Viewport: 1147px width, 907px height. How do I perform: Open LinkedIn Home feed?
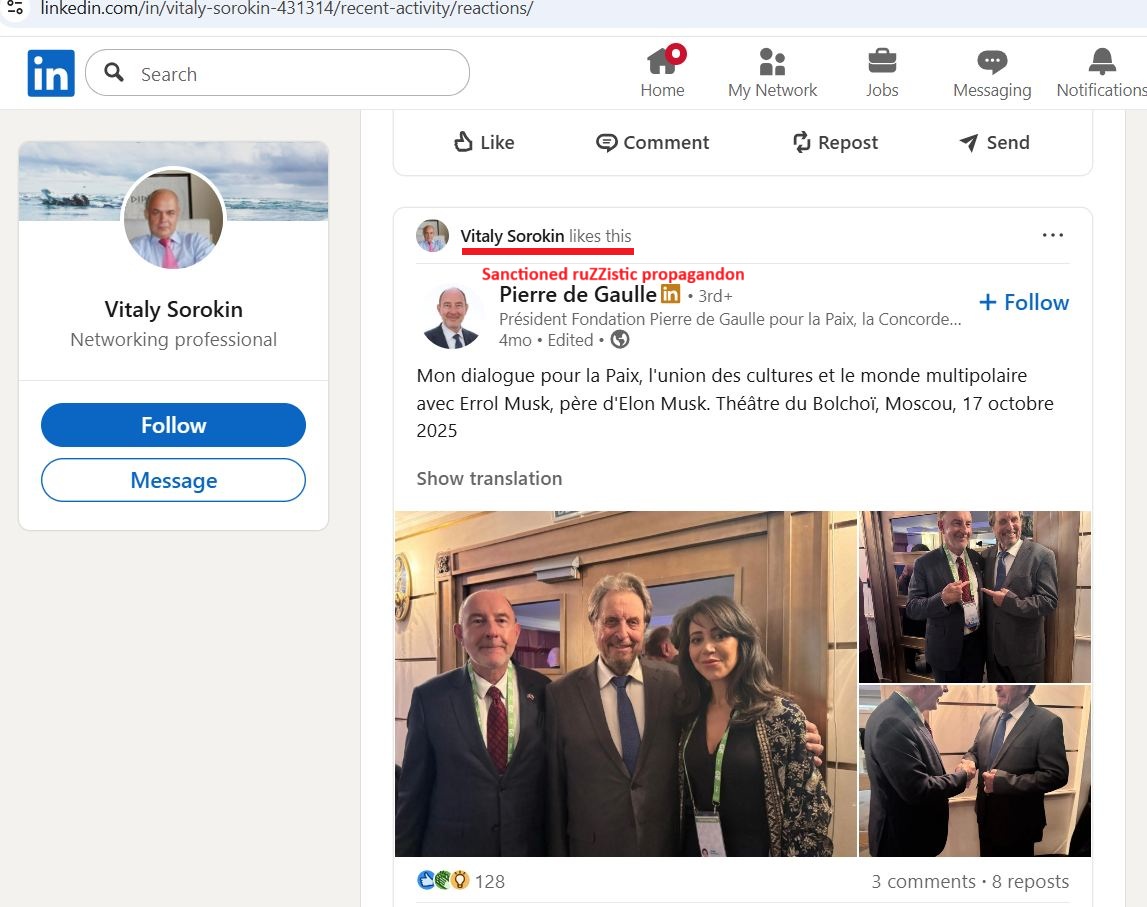(x=662, y=72)
